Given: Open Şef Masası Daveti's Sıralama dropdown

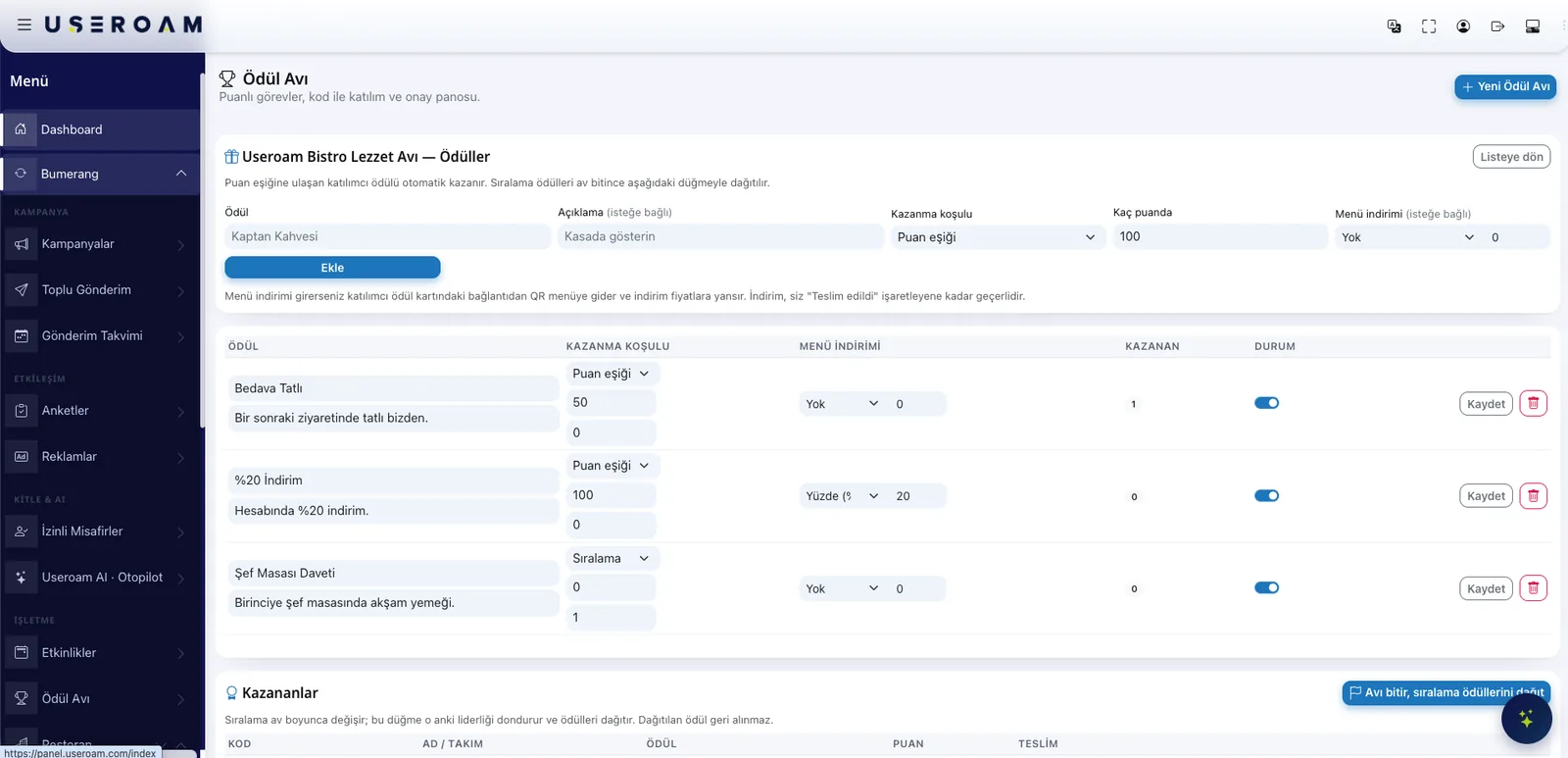Looking at the screenshot, I should point(612,559).
